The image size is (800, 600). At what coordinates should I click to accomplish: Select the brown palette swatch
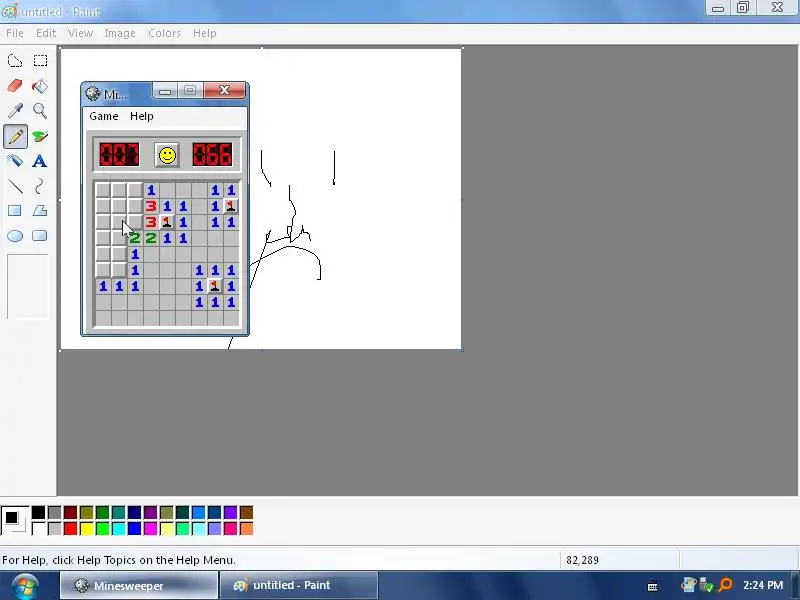(246, 512)
